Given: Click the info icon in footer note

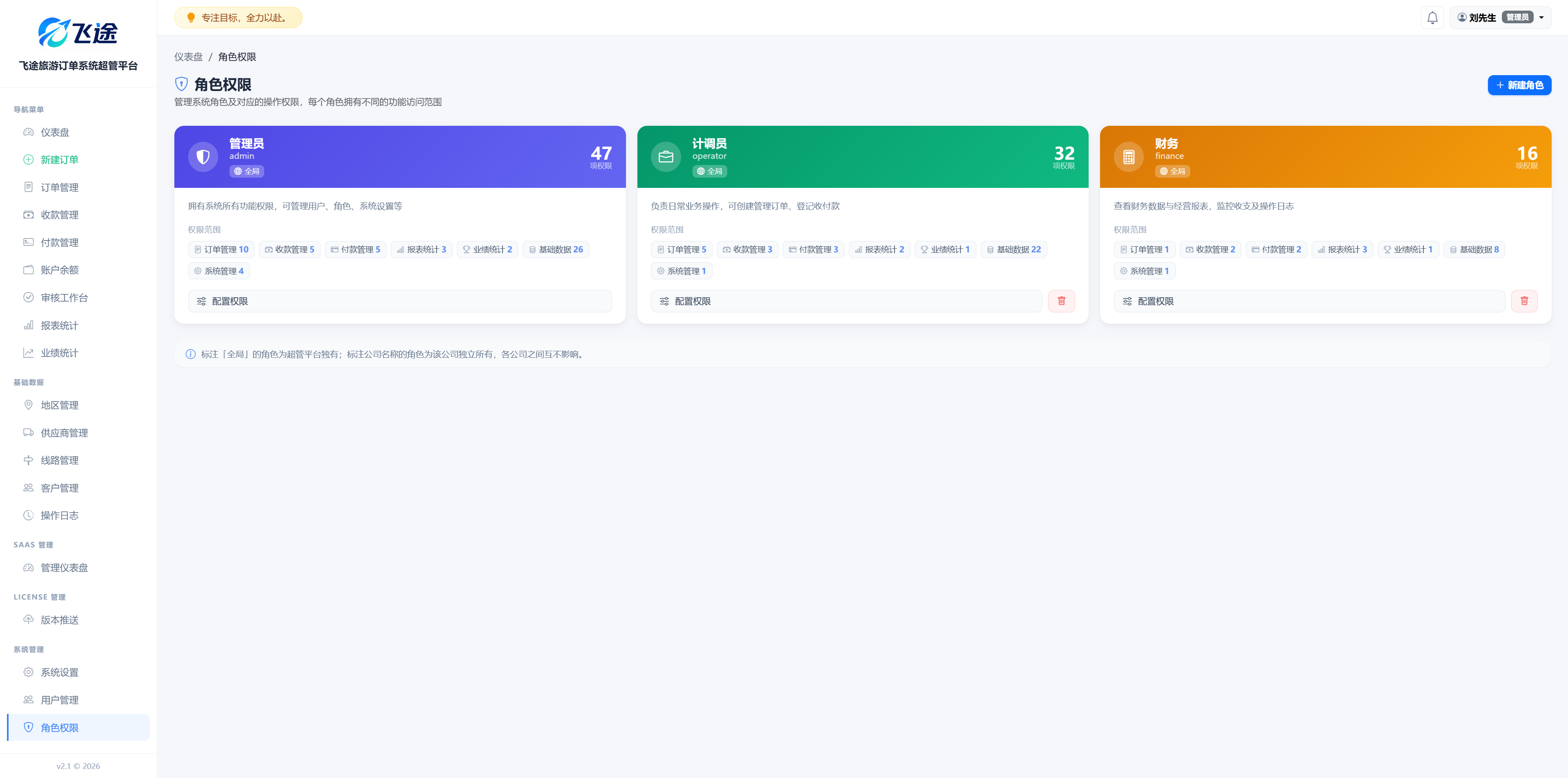Looking at the screenshot, I should click(191, 354).
